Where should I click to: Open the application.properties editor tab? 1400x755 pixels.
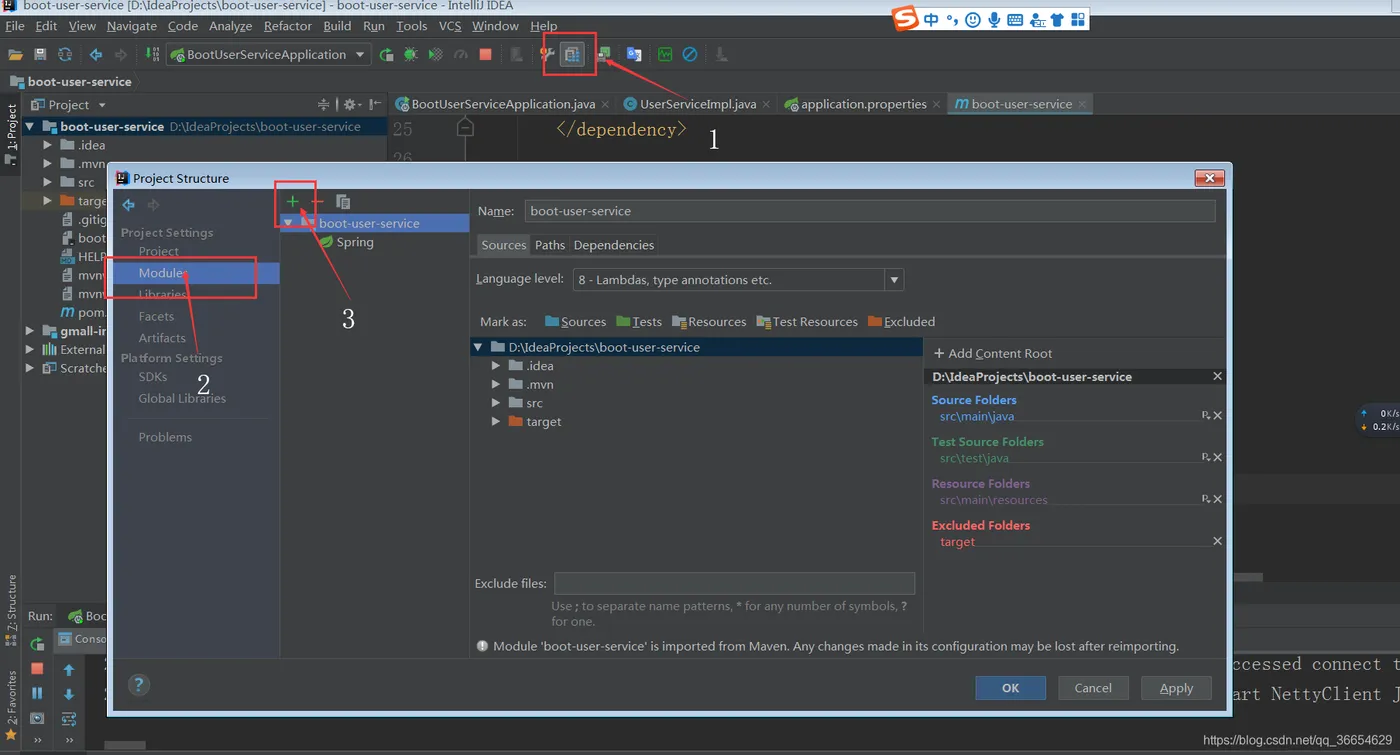864,104
